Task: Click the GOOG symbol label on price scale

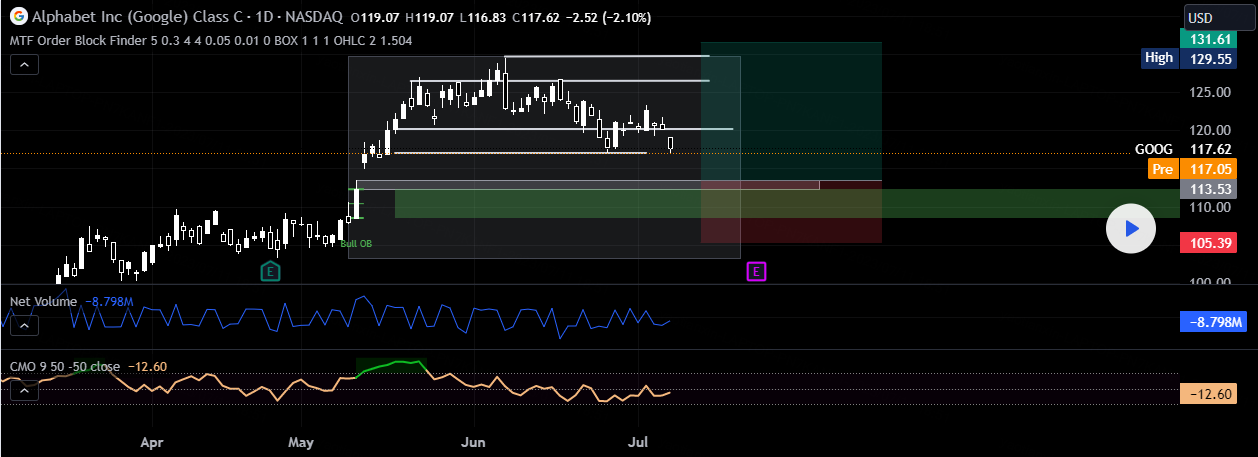Action: click(x=1154, y=149)
